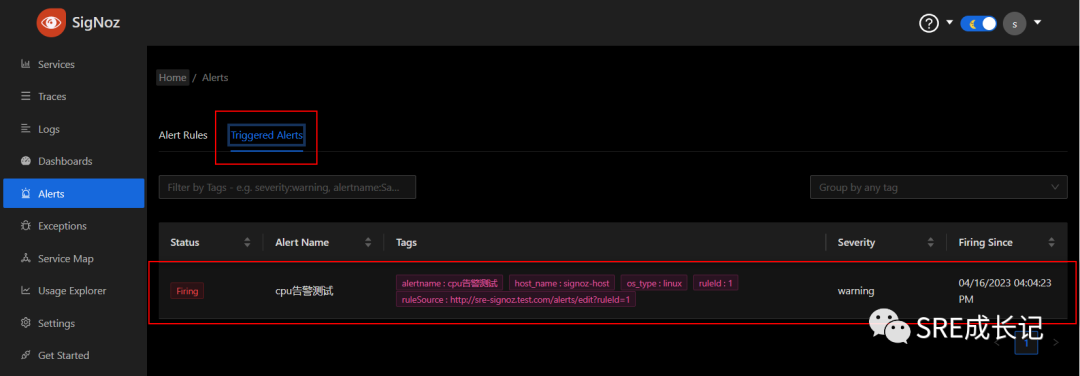Click the Group by dropdown chevron

[x=1054, y=187]
